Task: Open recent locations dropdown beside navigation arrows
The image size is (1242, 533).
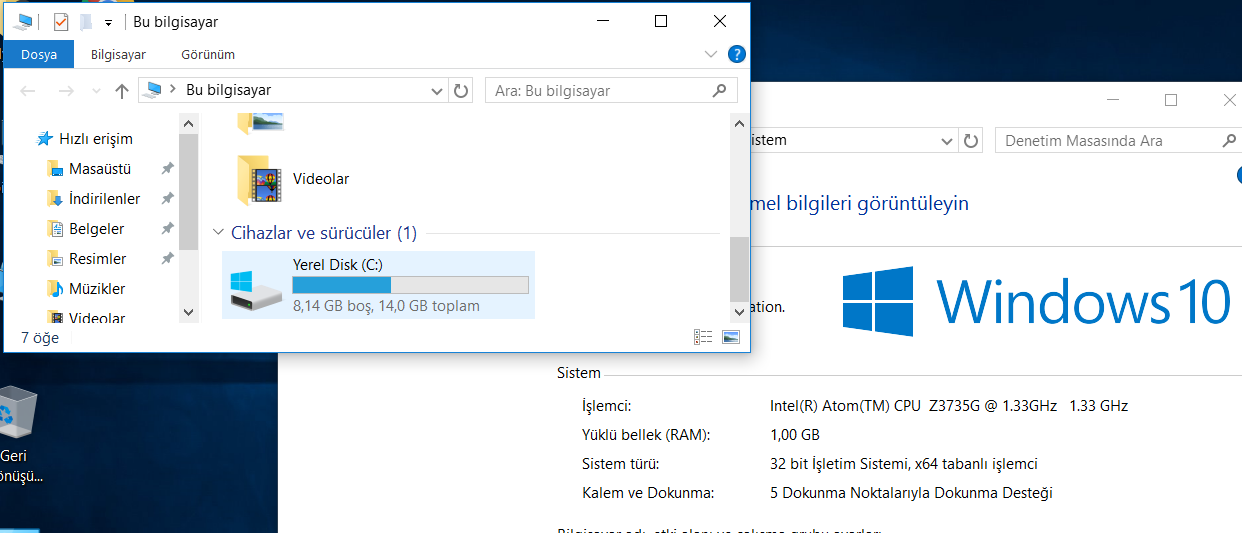Action: point(96,91)
